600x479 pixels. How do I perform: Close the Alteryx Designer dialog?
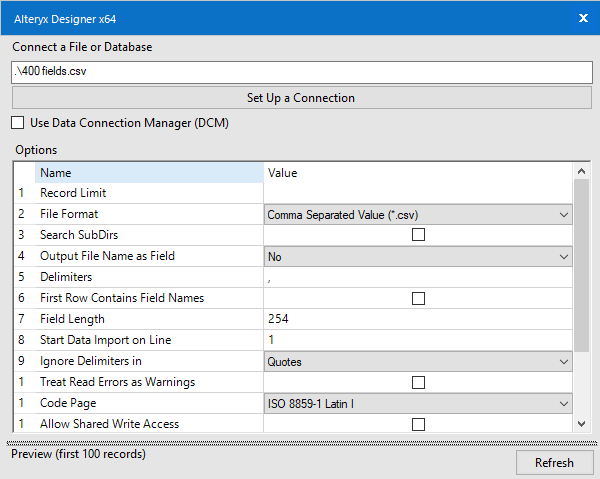click(x=583, y=17)
